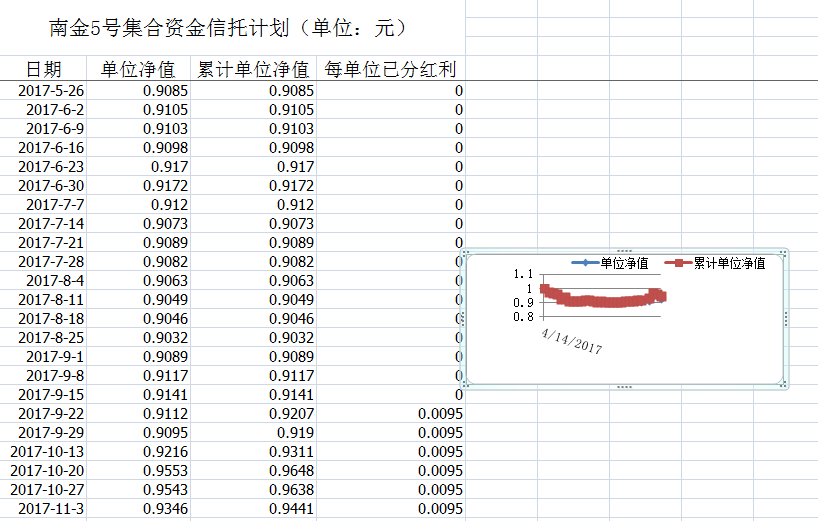Click the chart's right-middle resize handle
The width and height of the screenshot is (818, 521).
(787, 318)
